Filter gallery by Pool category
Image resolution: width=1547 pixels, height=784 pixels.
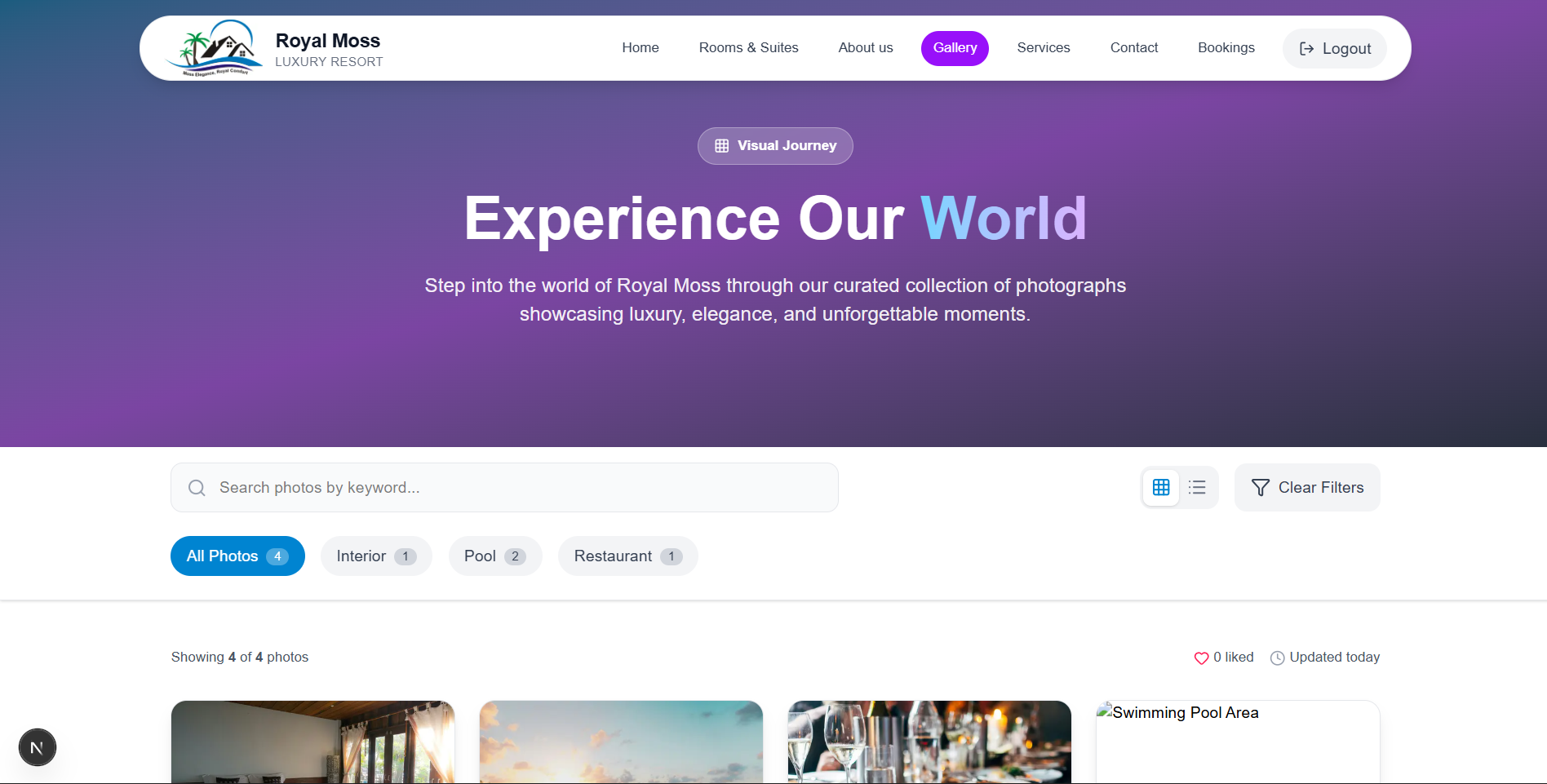[495, 556]
